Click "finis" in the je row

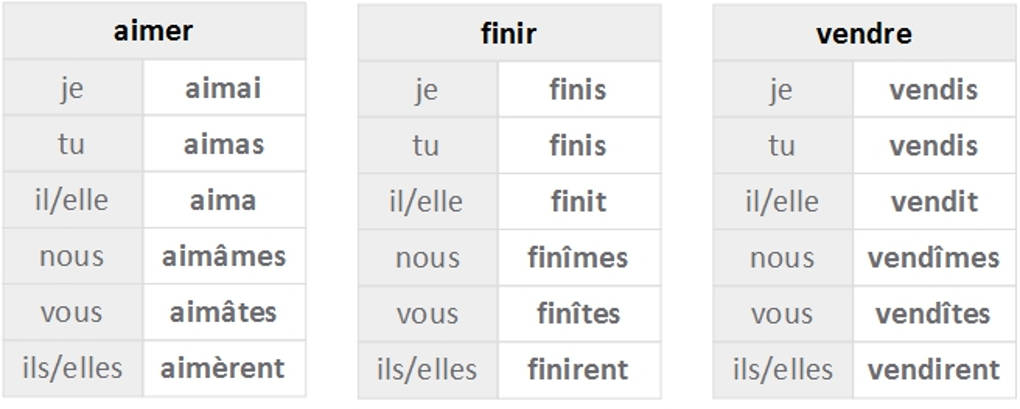click(578, 90)
